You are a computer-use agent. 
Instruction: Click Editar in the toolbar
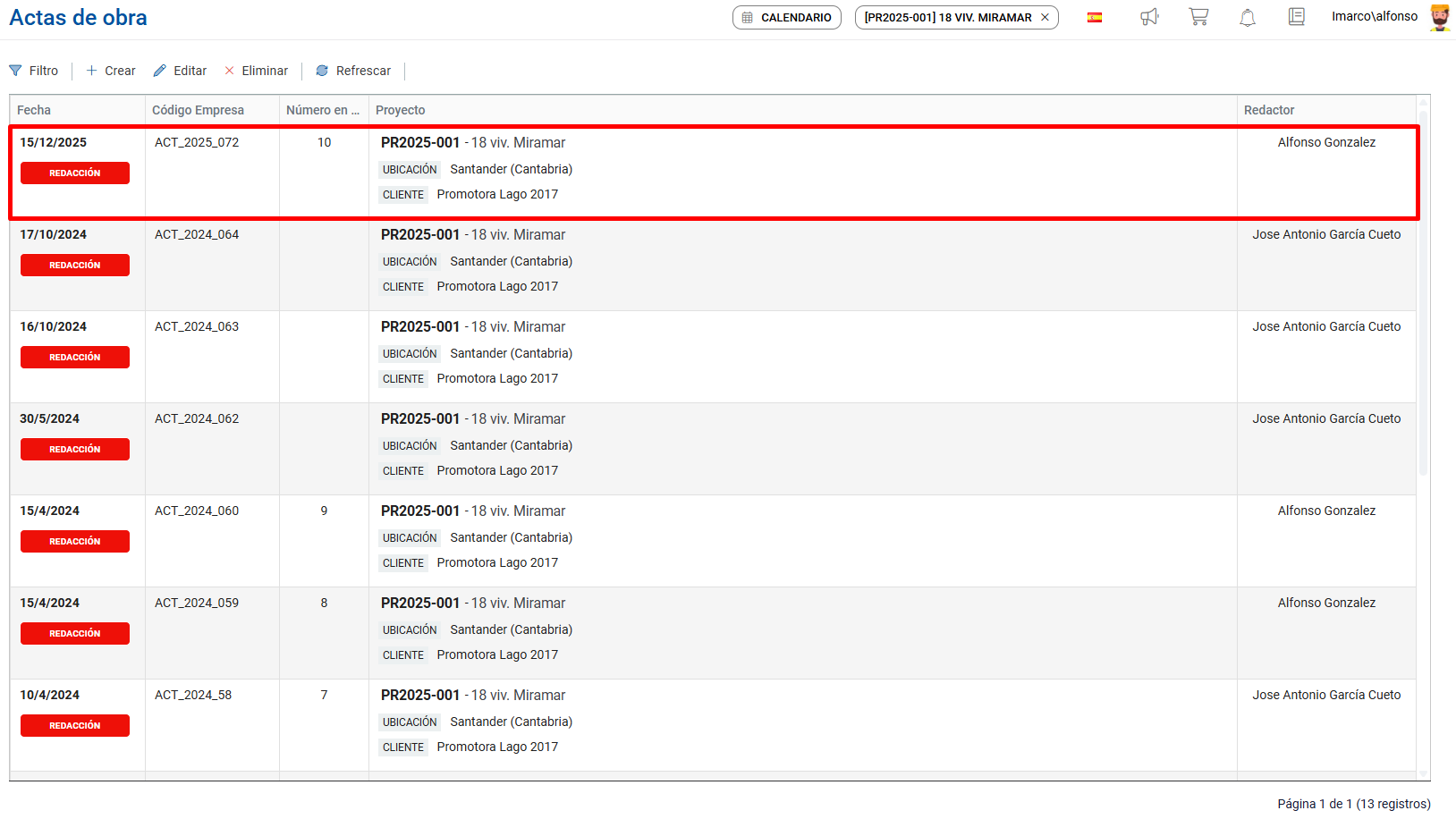(180, 71)
